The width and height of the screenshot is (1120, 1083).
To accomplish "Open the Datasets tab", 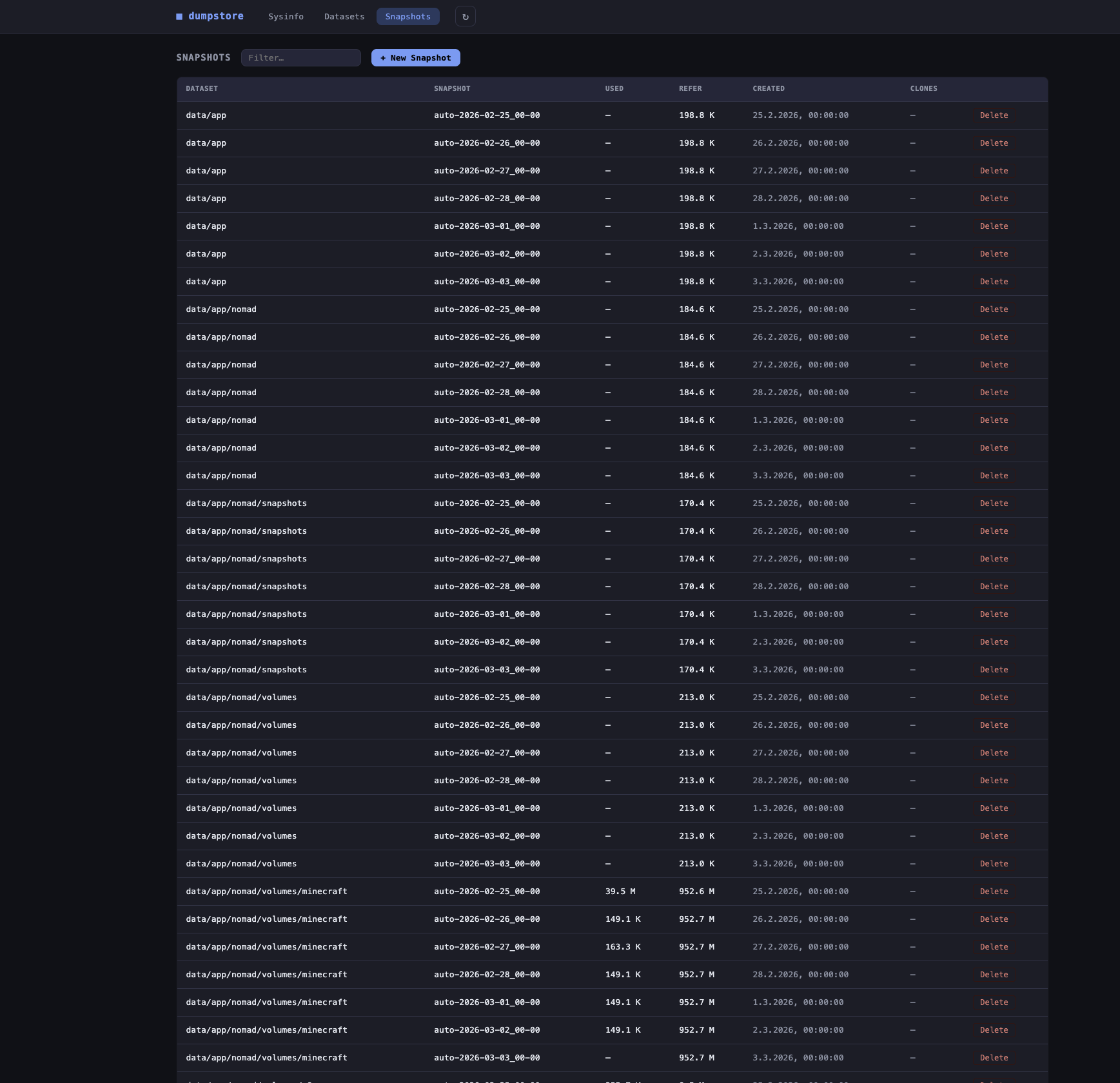I will click(x=344, y=16).
